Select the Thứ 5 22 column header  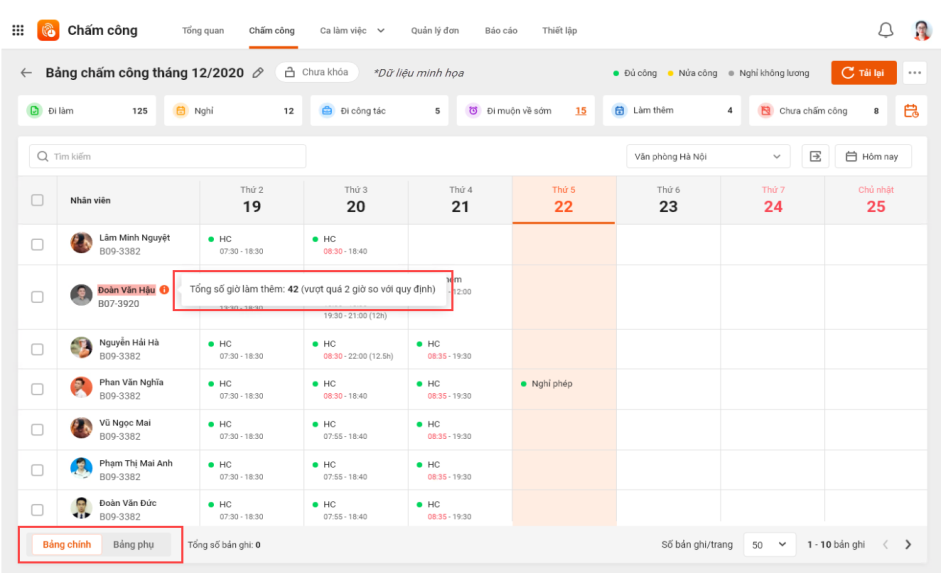[564, 200]
